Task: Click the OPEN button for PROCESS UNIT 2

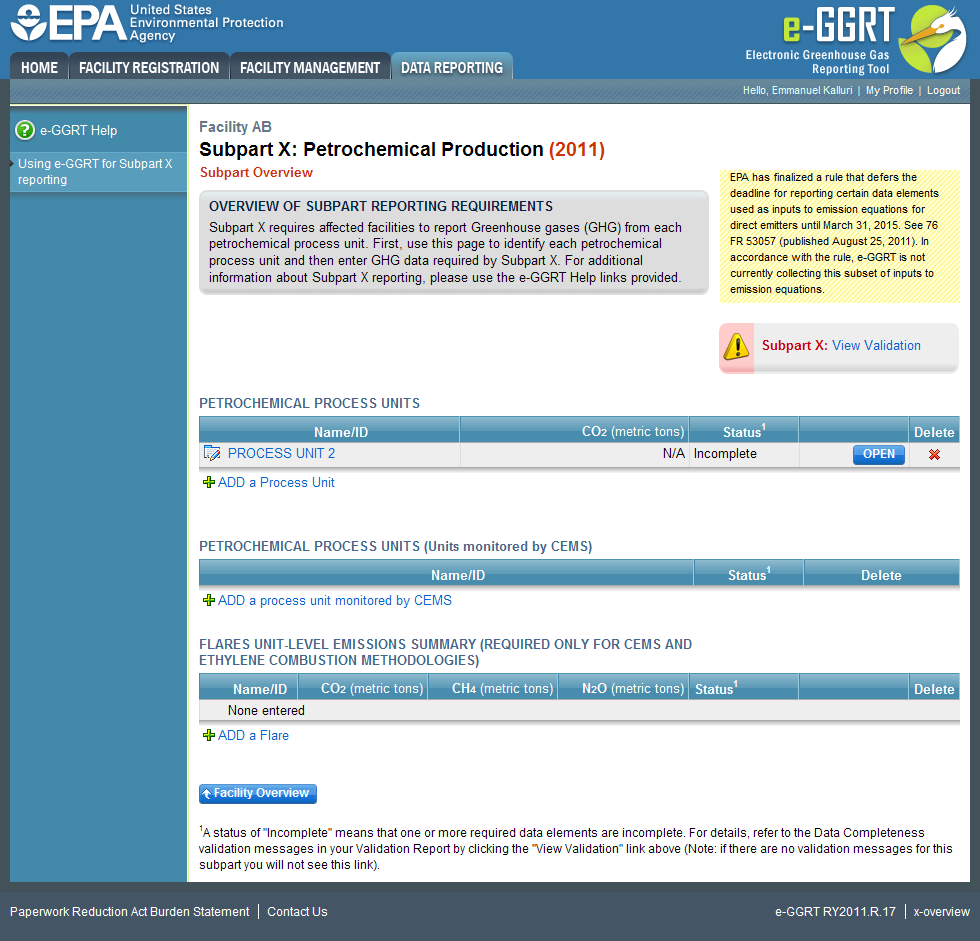Action: click(879, 454)
